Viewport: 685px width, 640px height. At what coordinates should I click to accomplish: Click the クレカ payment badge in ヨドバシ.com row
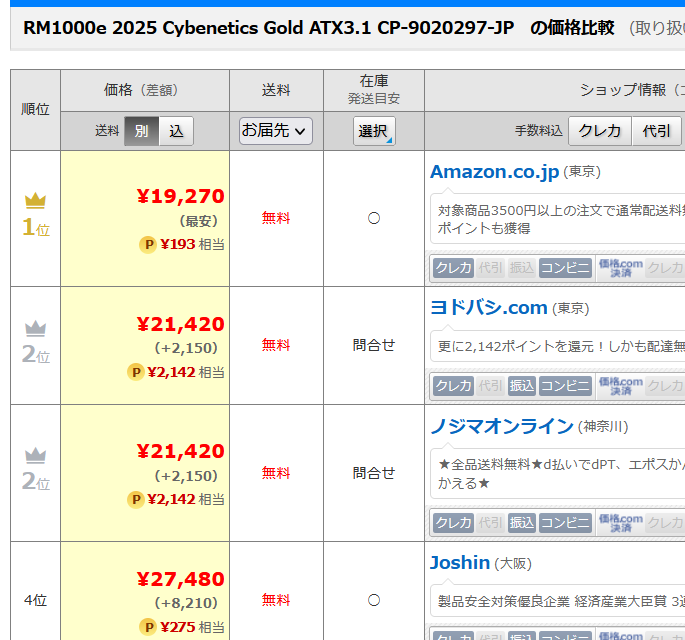(453, 386)
